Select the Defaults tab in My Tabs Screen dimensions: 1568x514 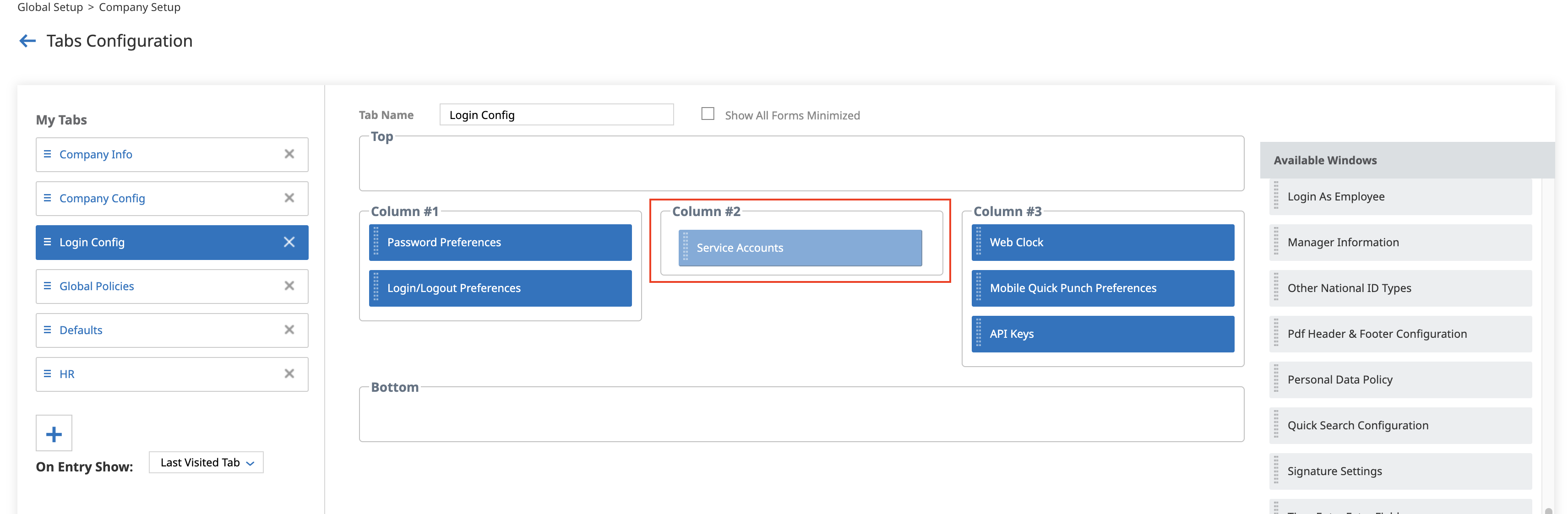(81, 330)
